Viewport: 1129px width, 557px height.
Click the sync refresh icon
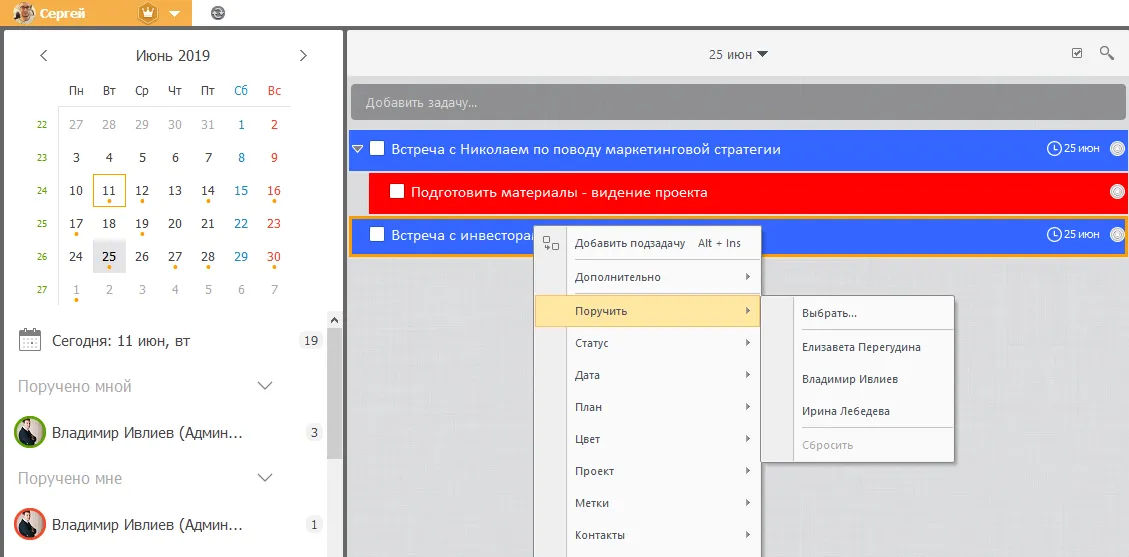[x=218, y=13]
